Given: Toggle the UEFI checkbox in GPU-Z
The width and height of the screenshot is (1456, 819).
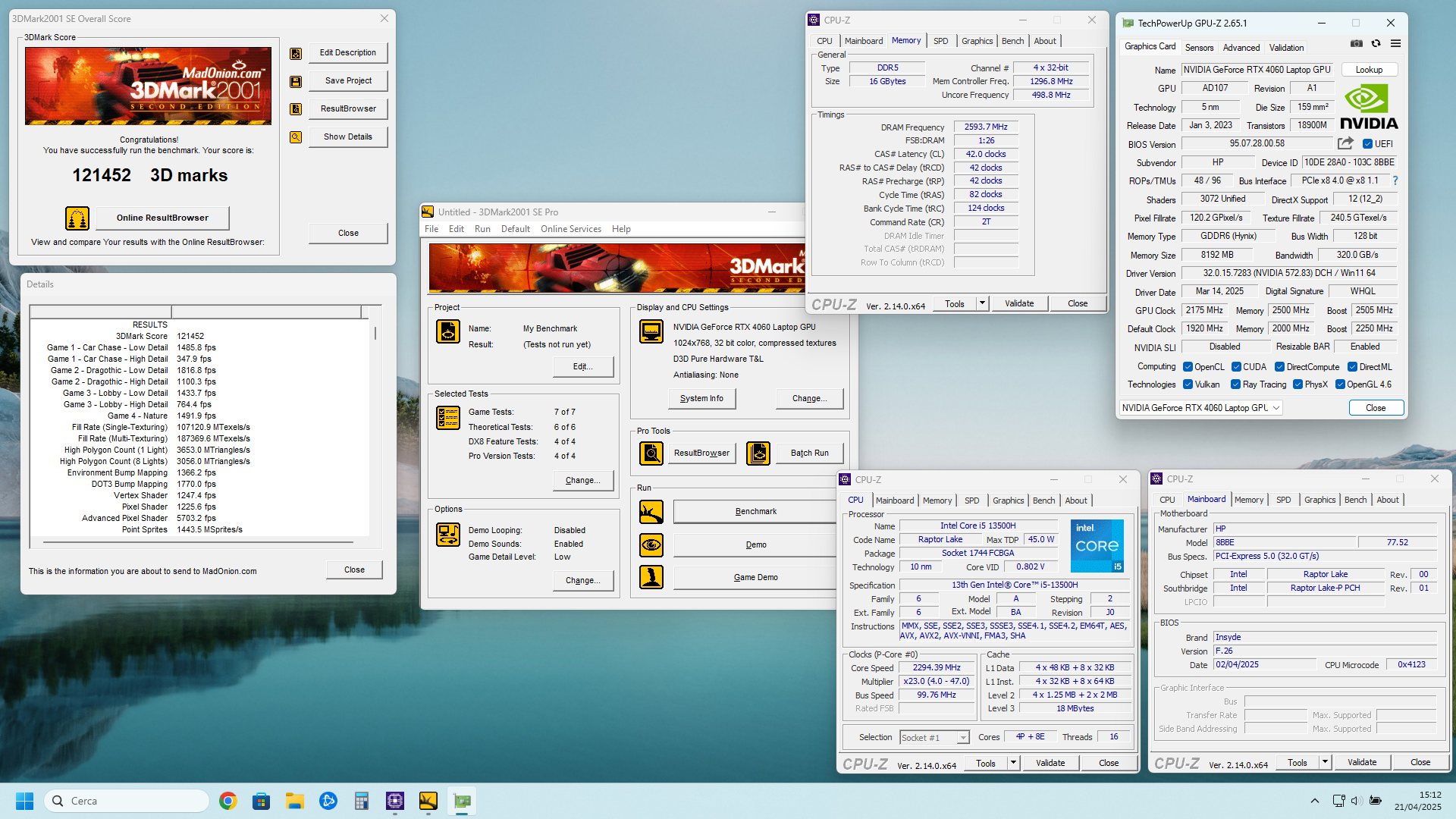Looking at the screenshot, I should click(1367, 144).
